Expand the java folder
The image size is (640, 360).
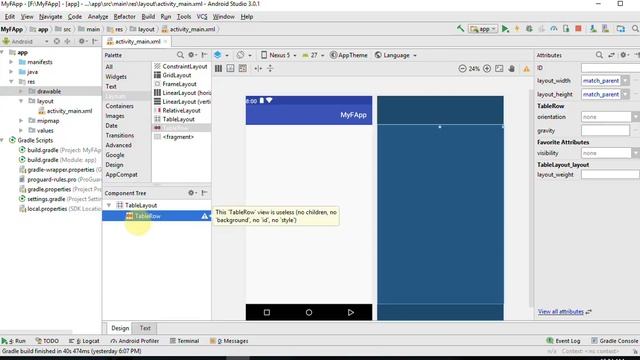[11, 72]
